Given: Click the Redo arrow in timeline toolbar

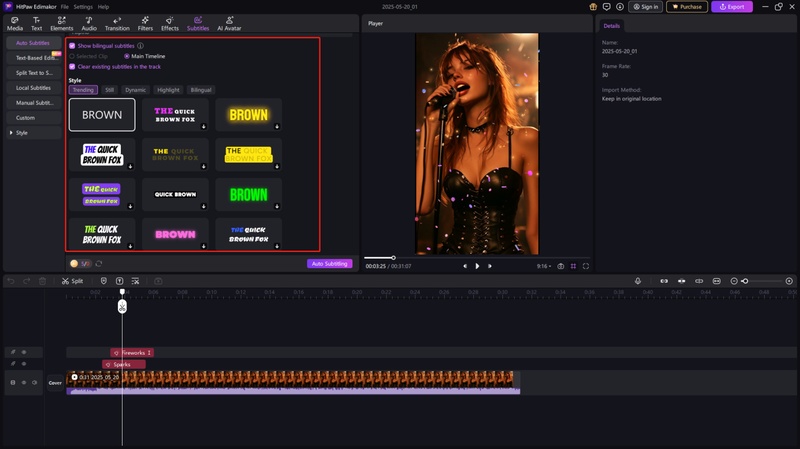Looking at the screenshot, I should (x=27, y=281).
